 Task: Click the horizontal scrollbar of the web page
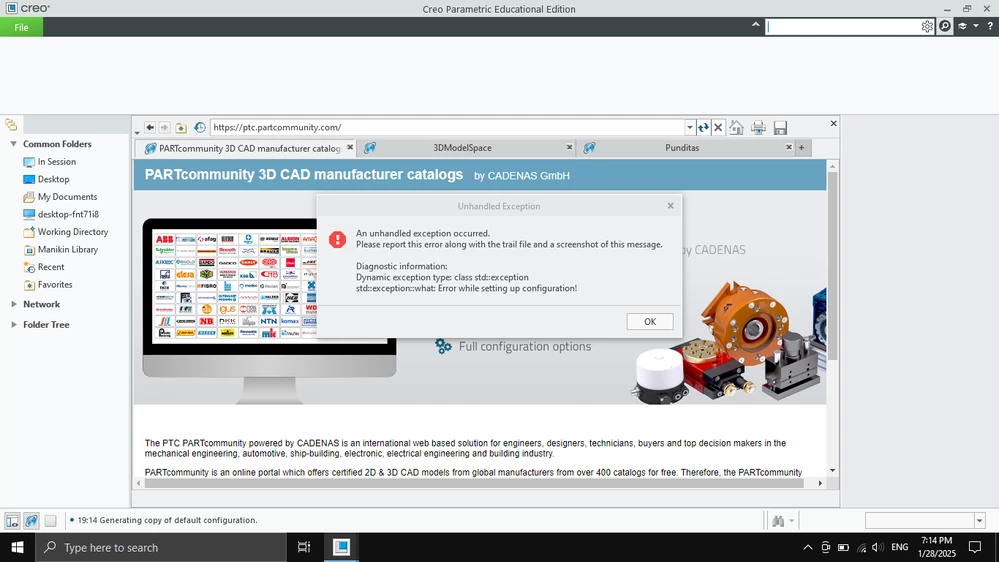pos(474,484)
